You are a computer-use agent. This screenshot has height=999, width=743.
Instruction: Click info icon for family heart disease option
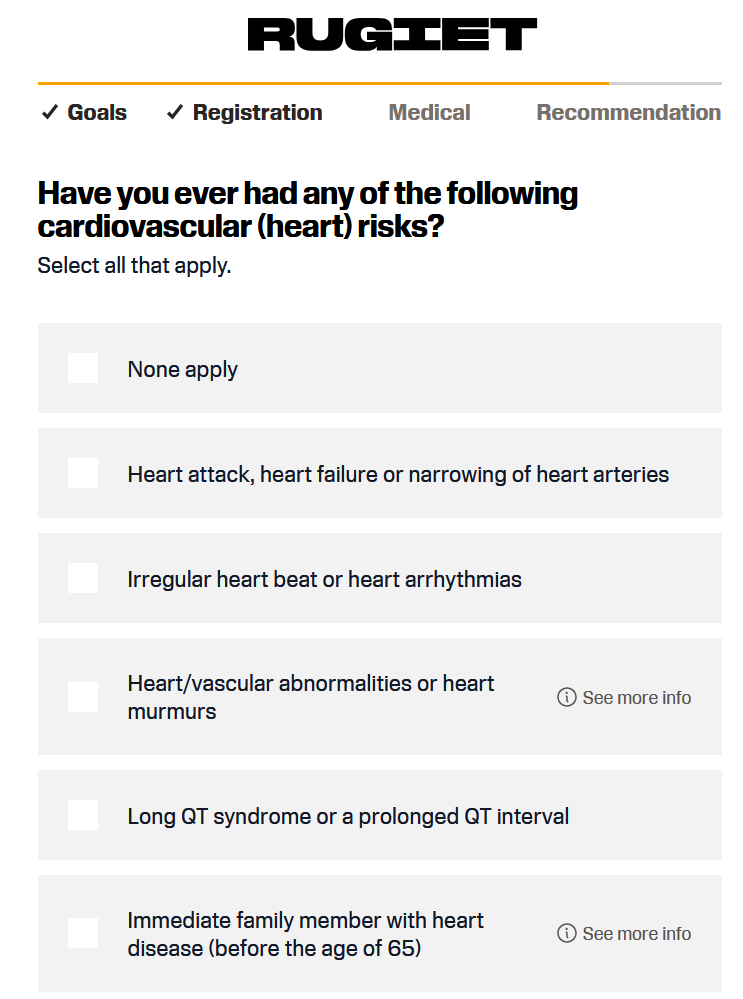[566, 933]
